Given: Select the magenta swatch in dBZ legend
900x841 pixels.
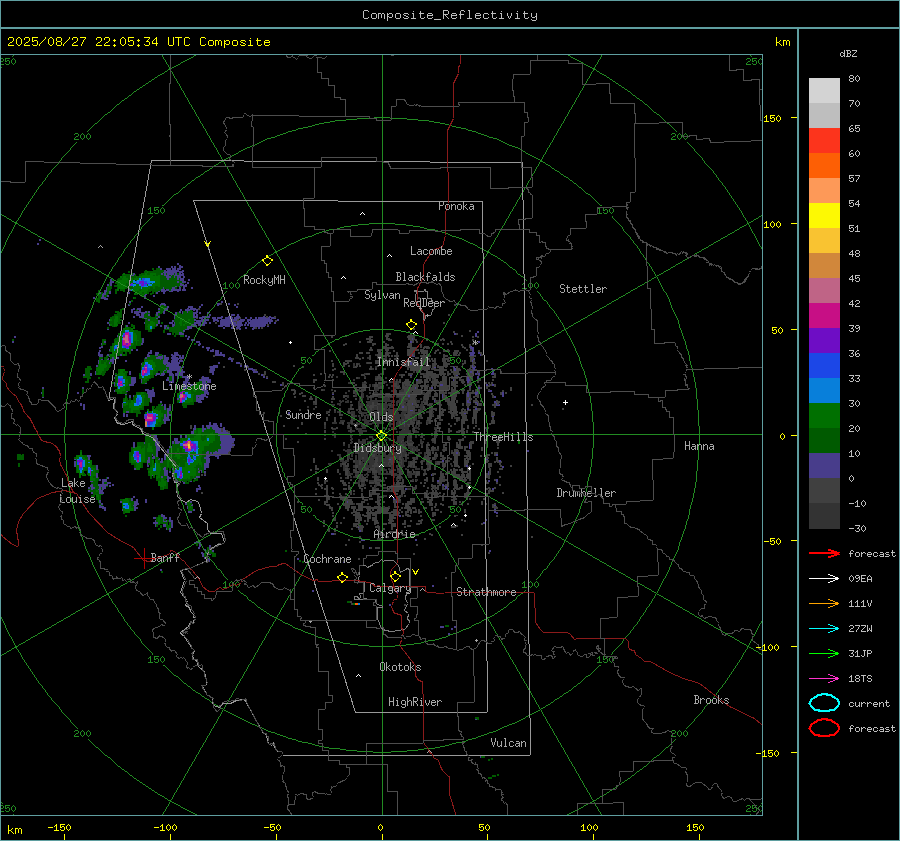Looking at the screenshot, I should click(x=824, y=316).
